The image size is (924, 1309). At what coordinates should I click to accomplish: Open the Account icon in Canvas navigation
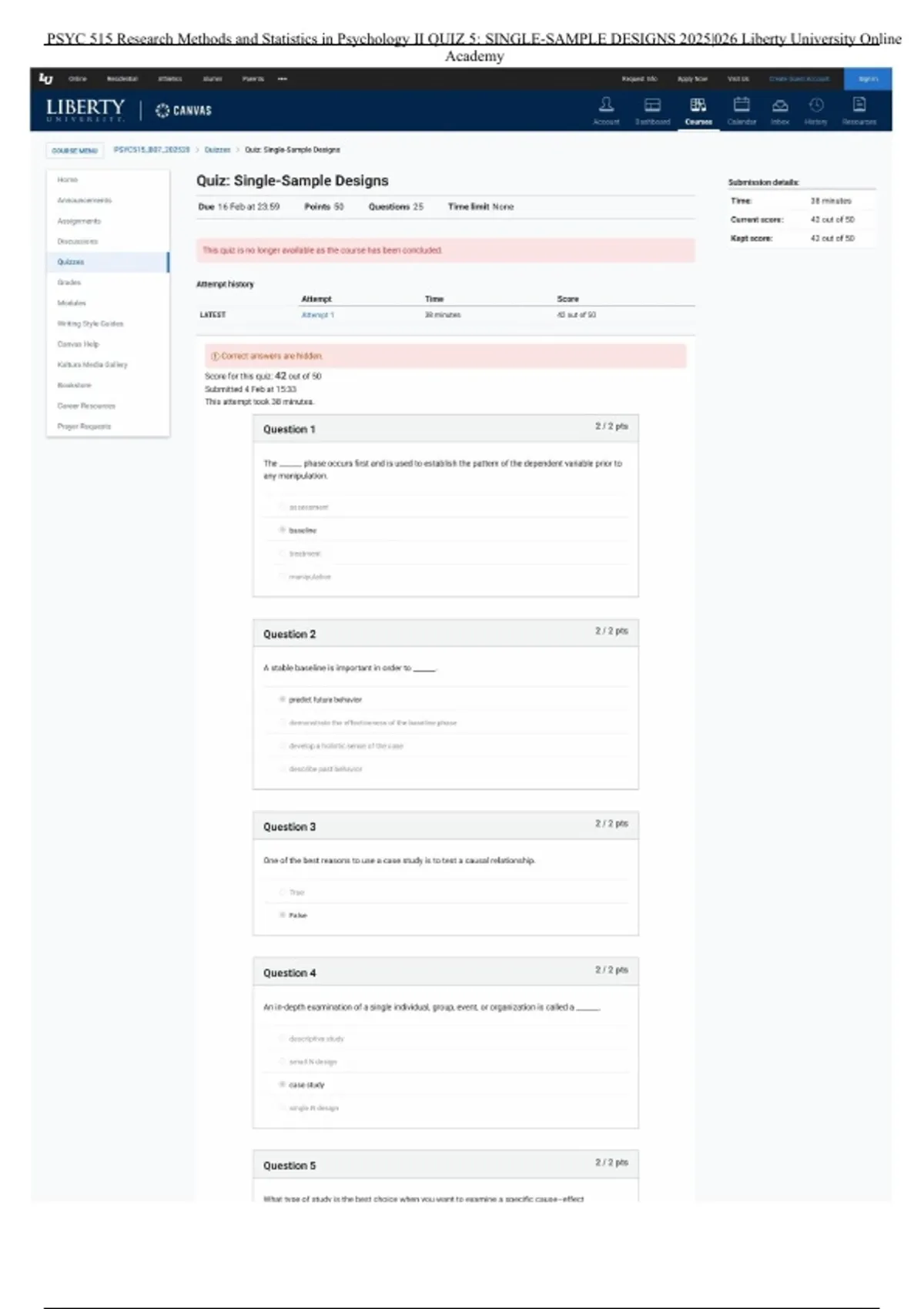click(606, 105)
